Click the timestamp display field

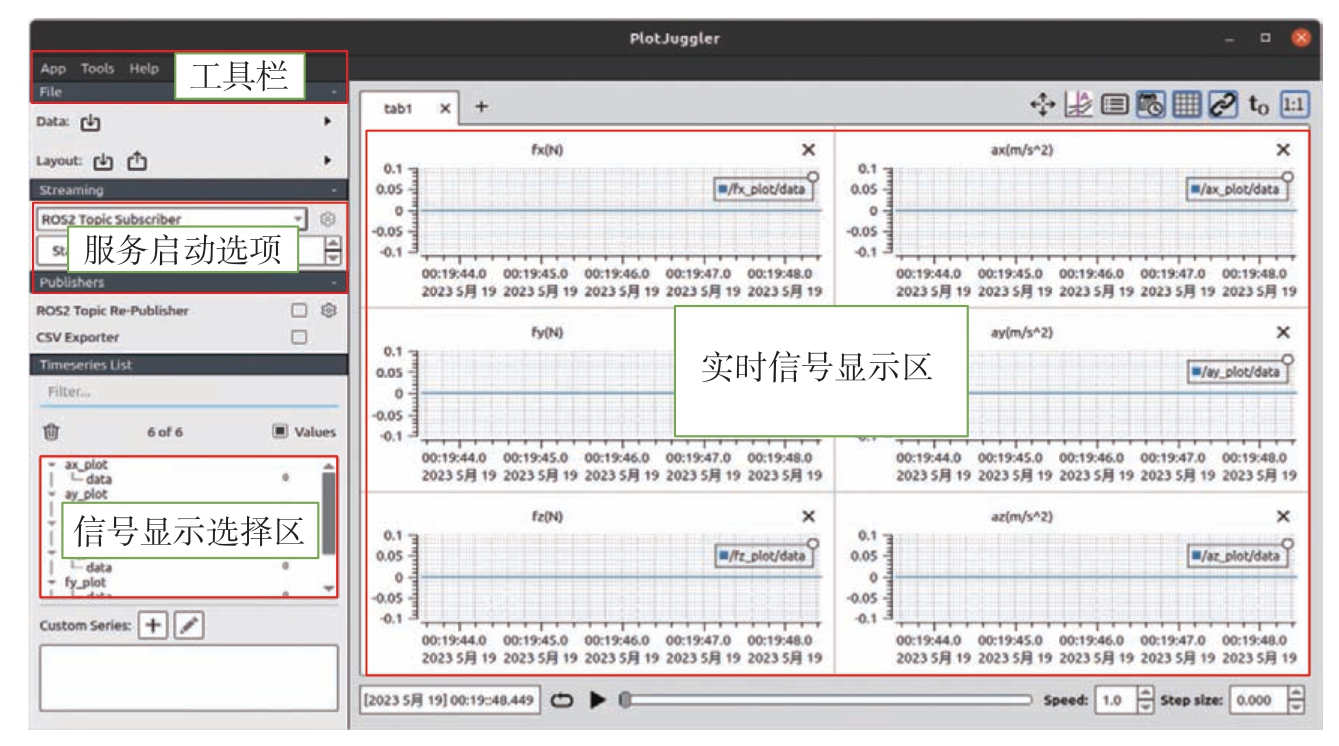click(451, 701)
